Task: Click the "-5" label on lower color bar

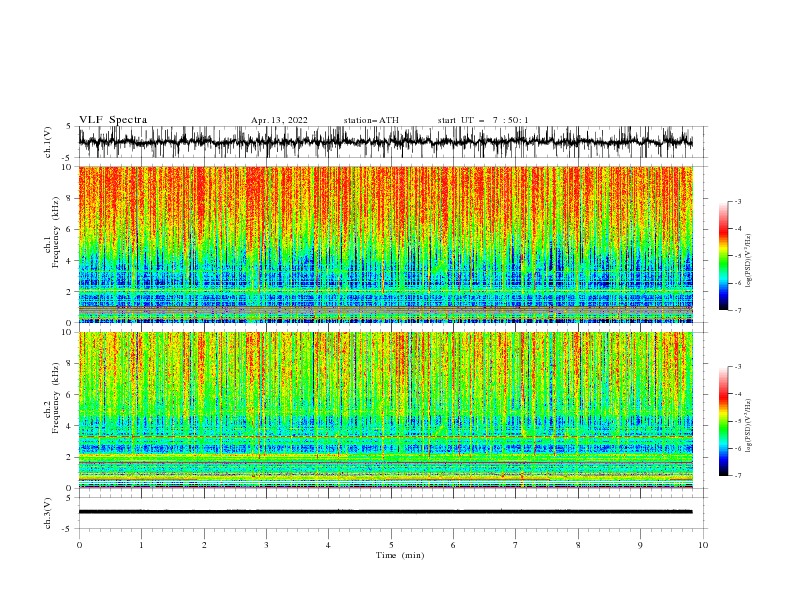Action: pyautogui.click(x=737, y=421)
